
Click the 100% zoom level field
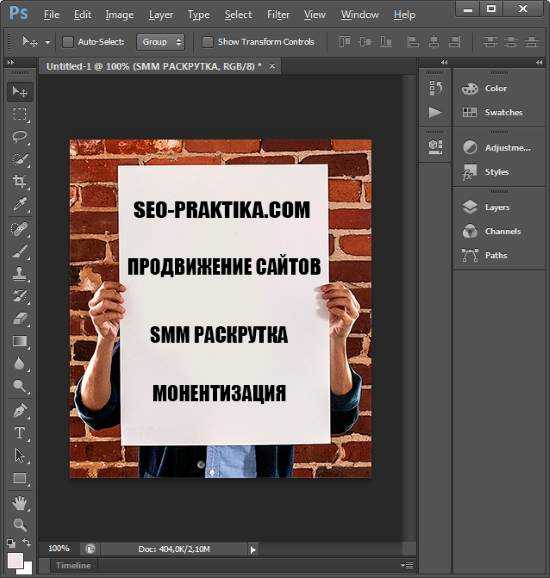59,548
